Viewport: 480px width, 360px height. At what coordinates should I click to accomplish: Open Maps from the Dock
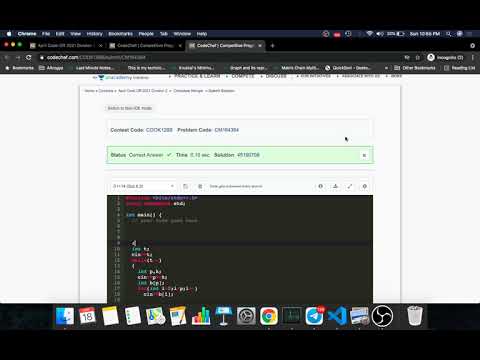pyautogui.click(x=155, y=316)
